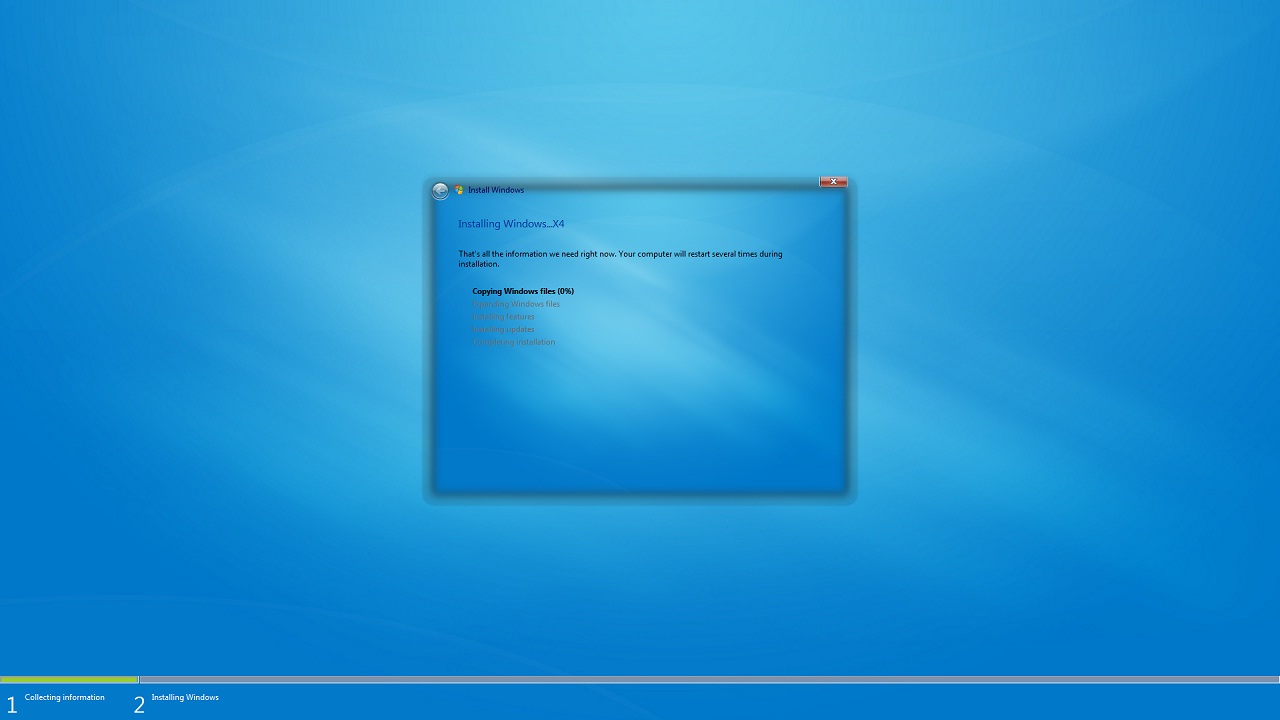The image size is (1280, 720).
Task: Click the restart information paragraph
Action: pos(620,259)
